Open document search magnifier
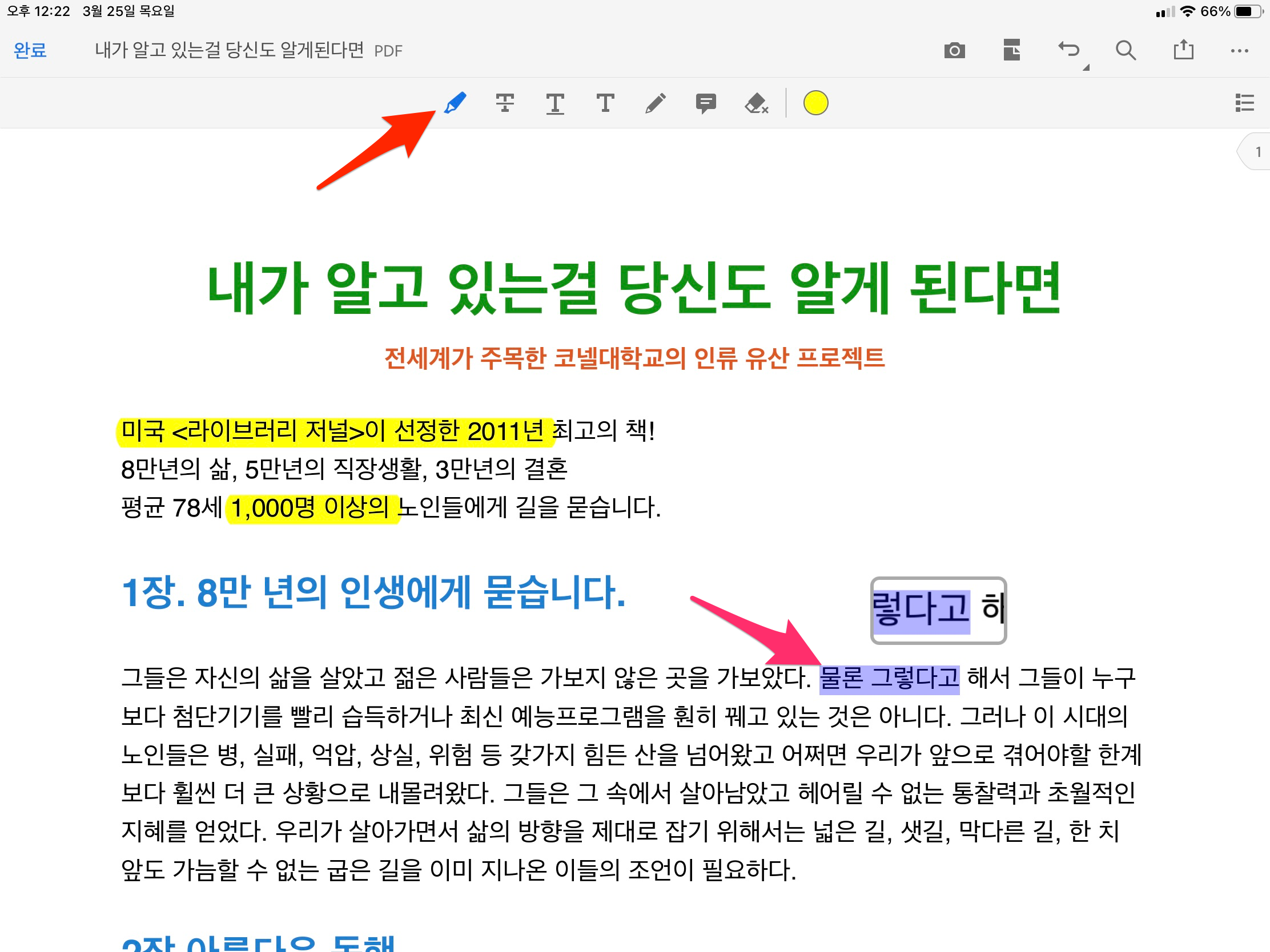The height and width of the screenshot is (952, 1270). point(1126,50)
